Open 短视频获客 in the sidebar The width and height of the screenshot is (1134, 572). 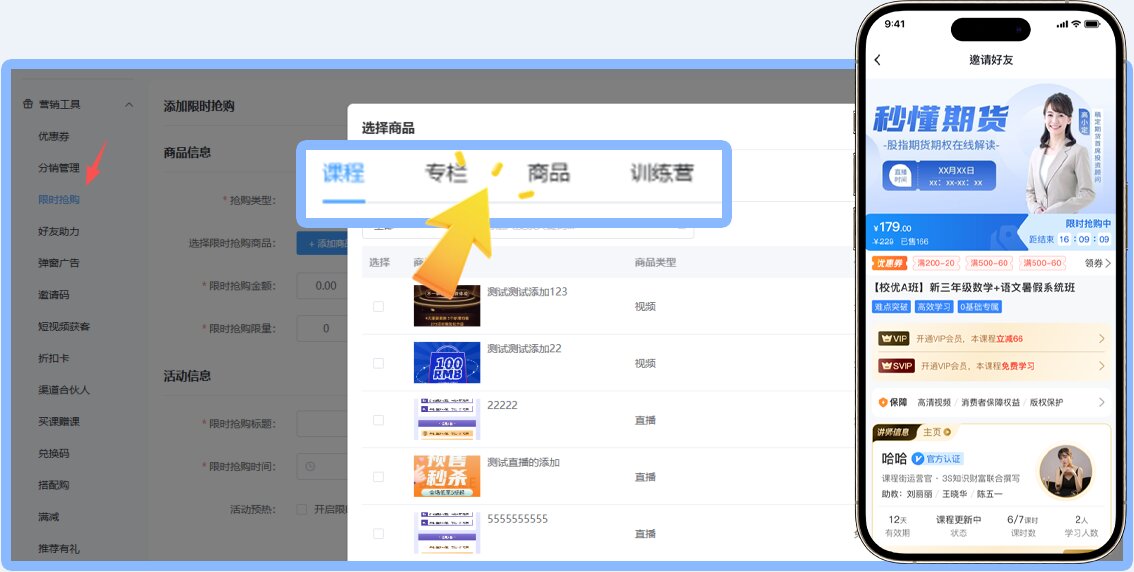[x=64, y=326]
